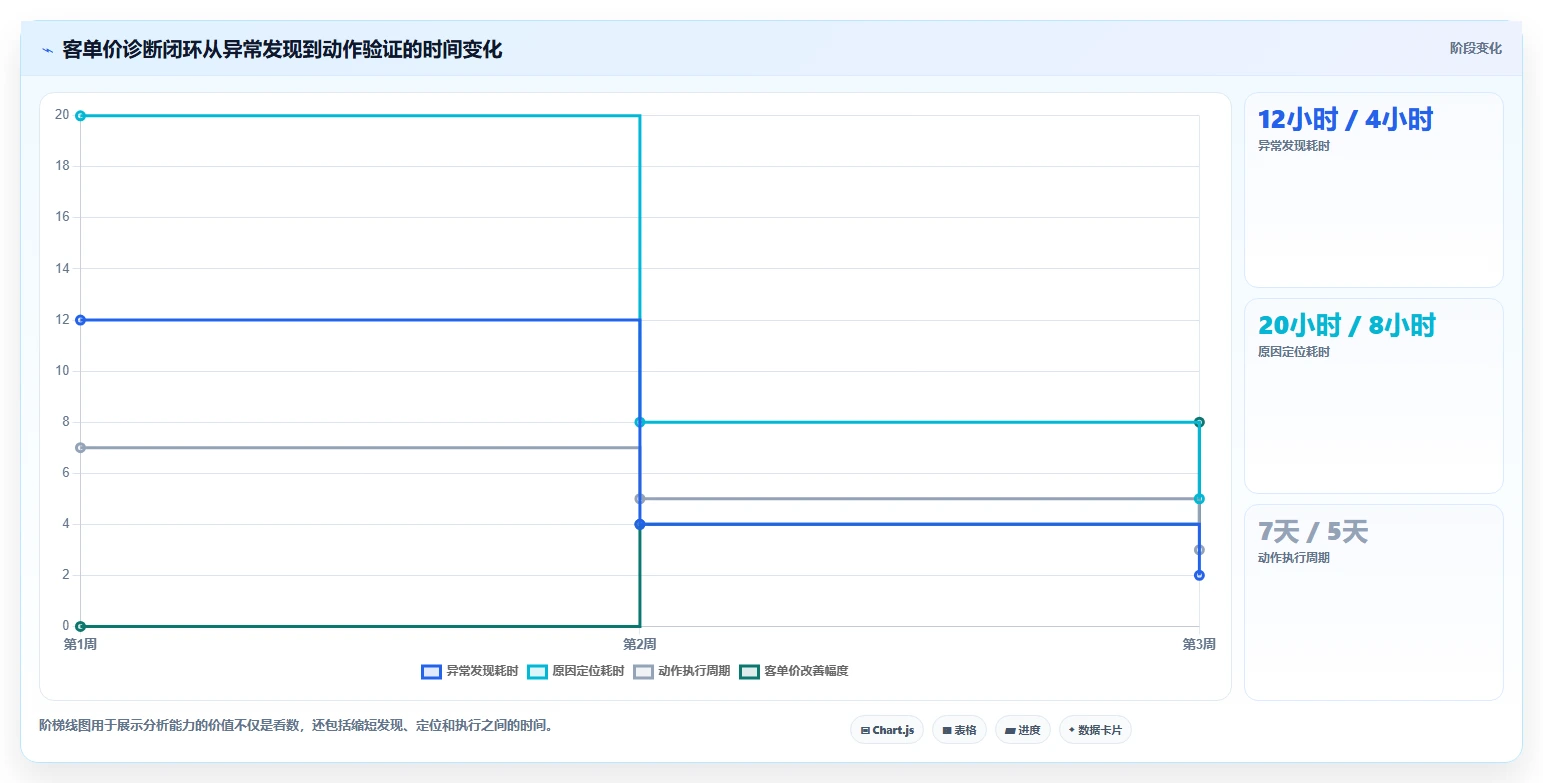Viewport: 1543px width, 783px height.
Task: Click the 动作执行周期 point at 7, 第1周
Action: tap(80, 448)
